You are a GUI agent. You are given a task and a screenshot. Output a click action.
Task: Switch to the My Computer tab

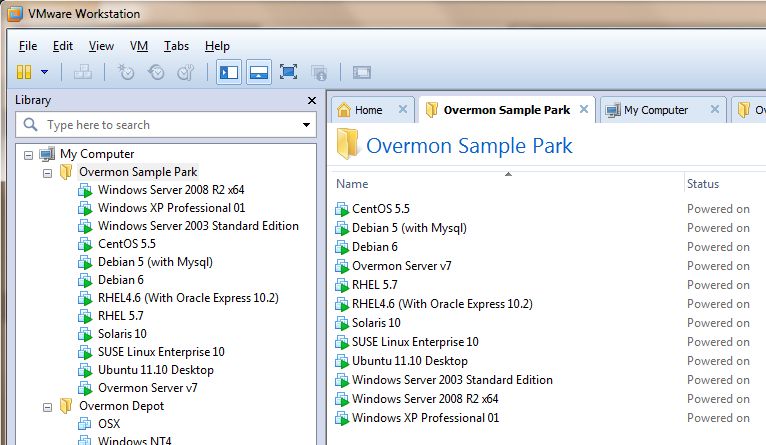coord(656,110)
